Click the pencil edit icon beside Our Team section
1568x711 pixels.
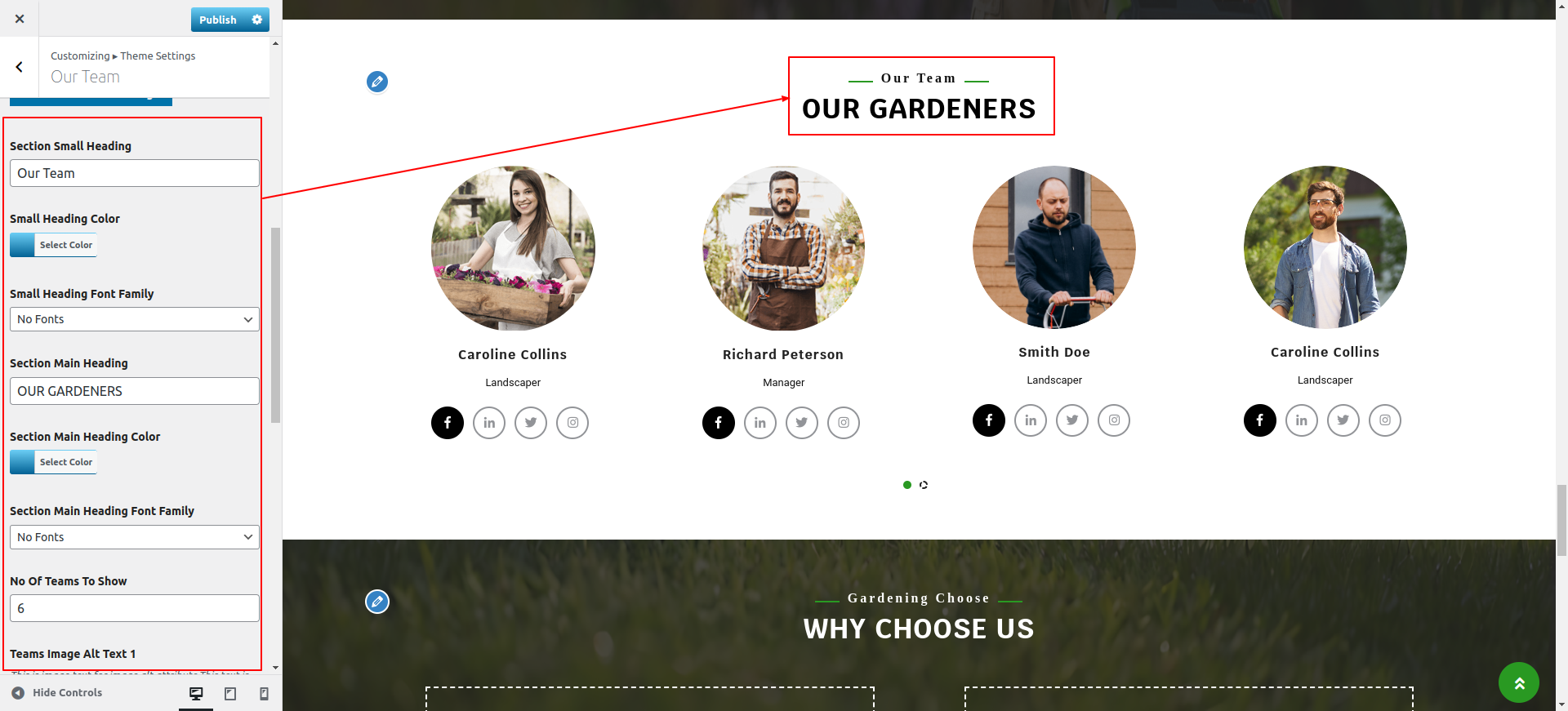pyautogui.click(x=376, y=82)
